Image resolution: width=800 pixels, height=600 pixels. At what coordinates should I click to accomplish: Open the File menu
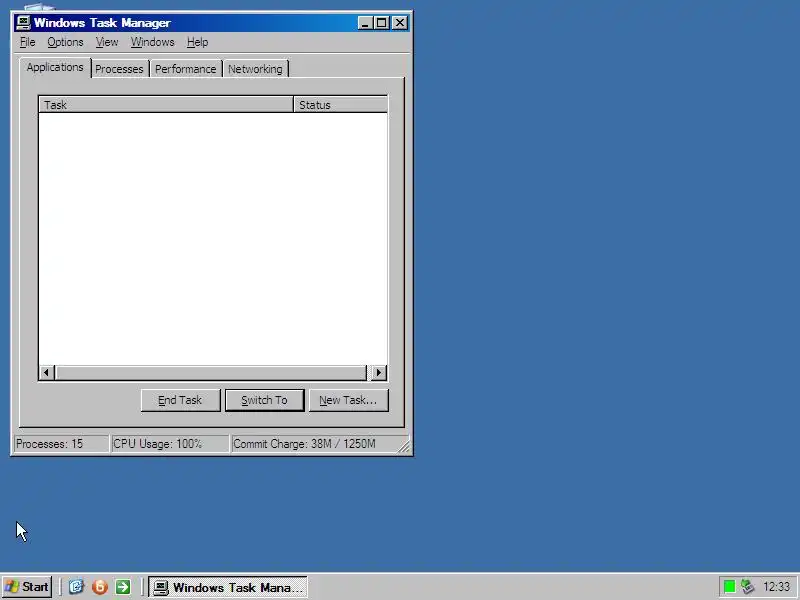pyautogui.click(x=28, y=42)
